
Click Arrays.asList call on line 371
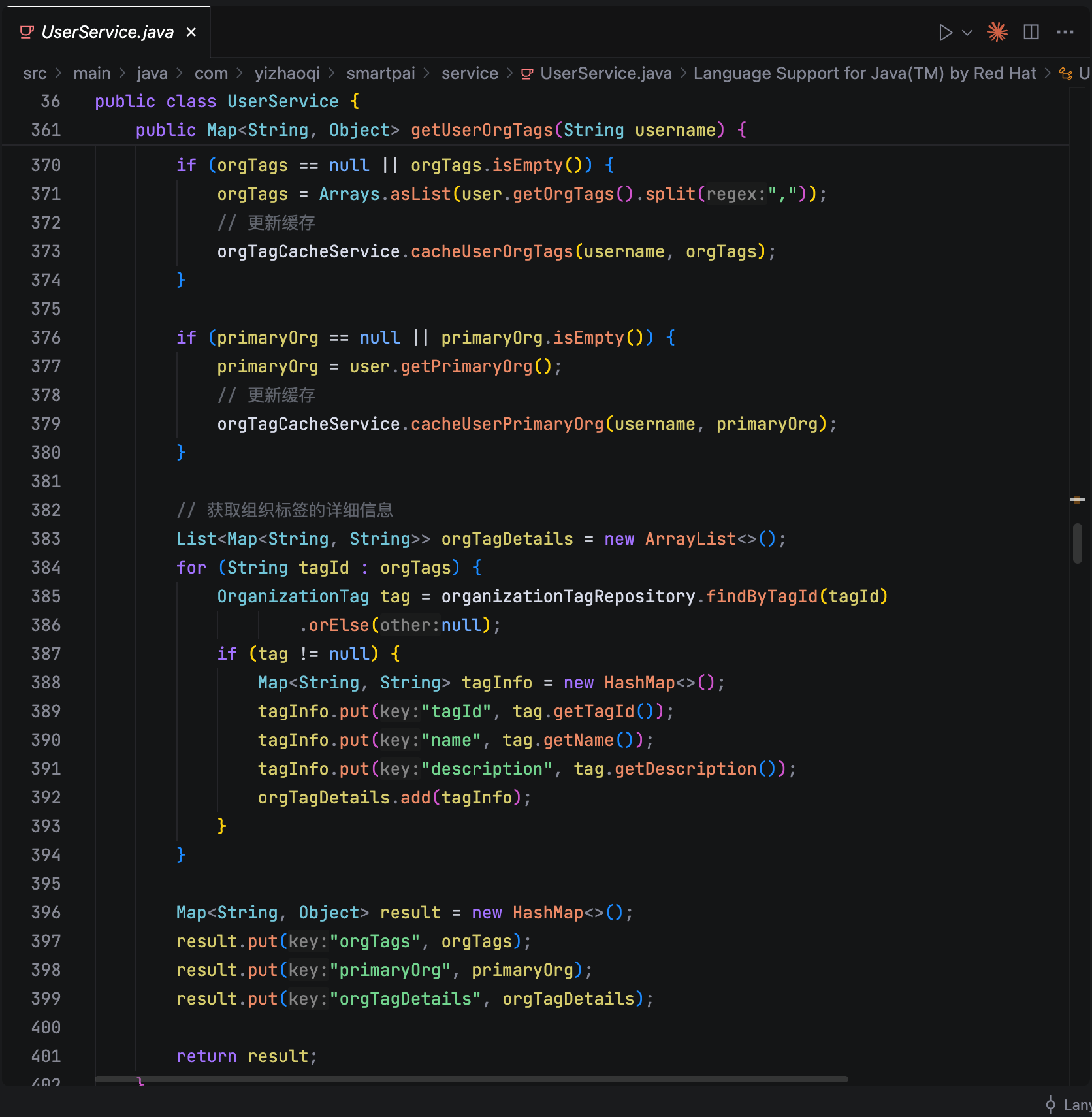click(385, 194)
